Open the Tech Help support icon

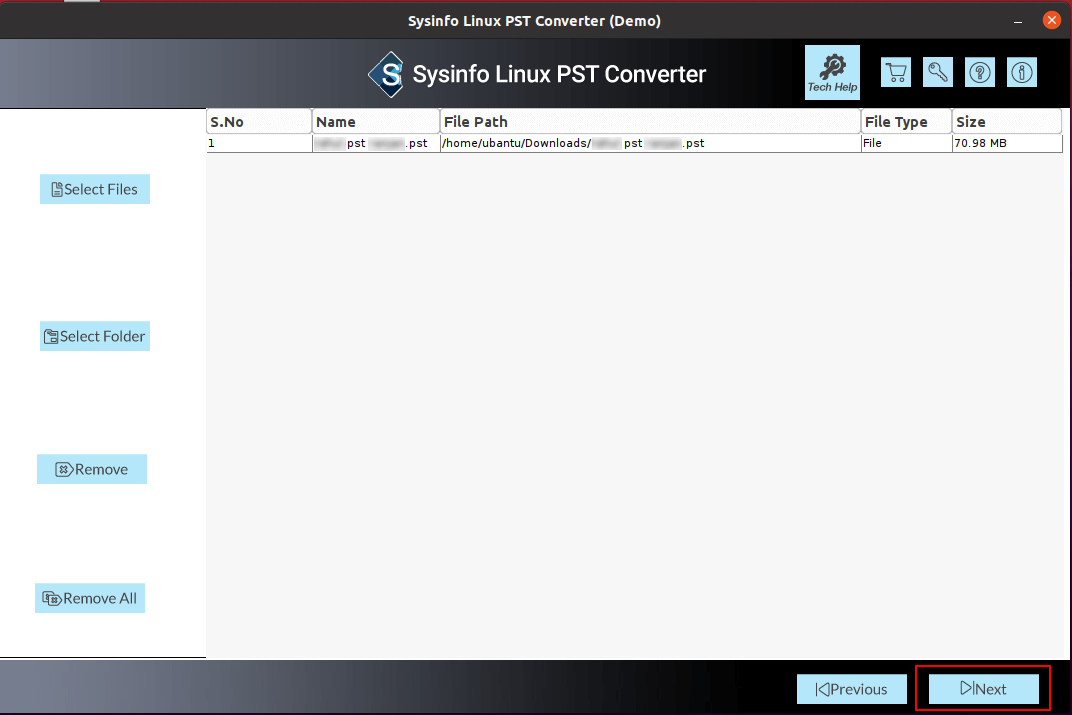click(x=832, y=72)
